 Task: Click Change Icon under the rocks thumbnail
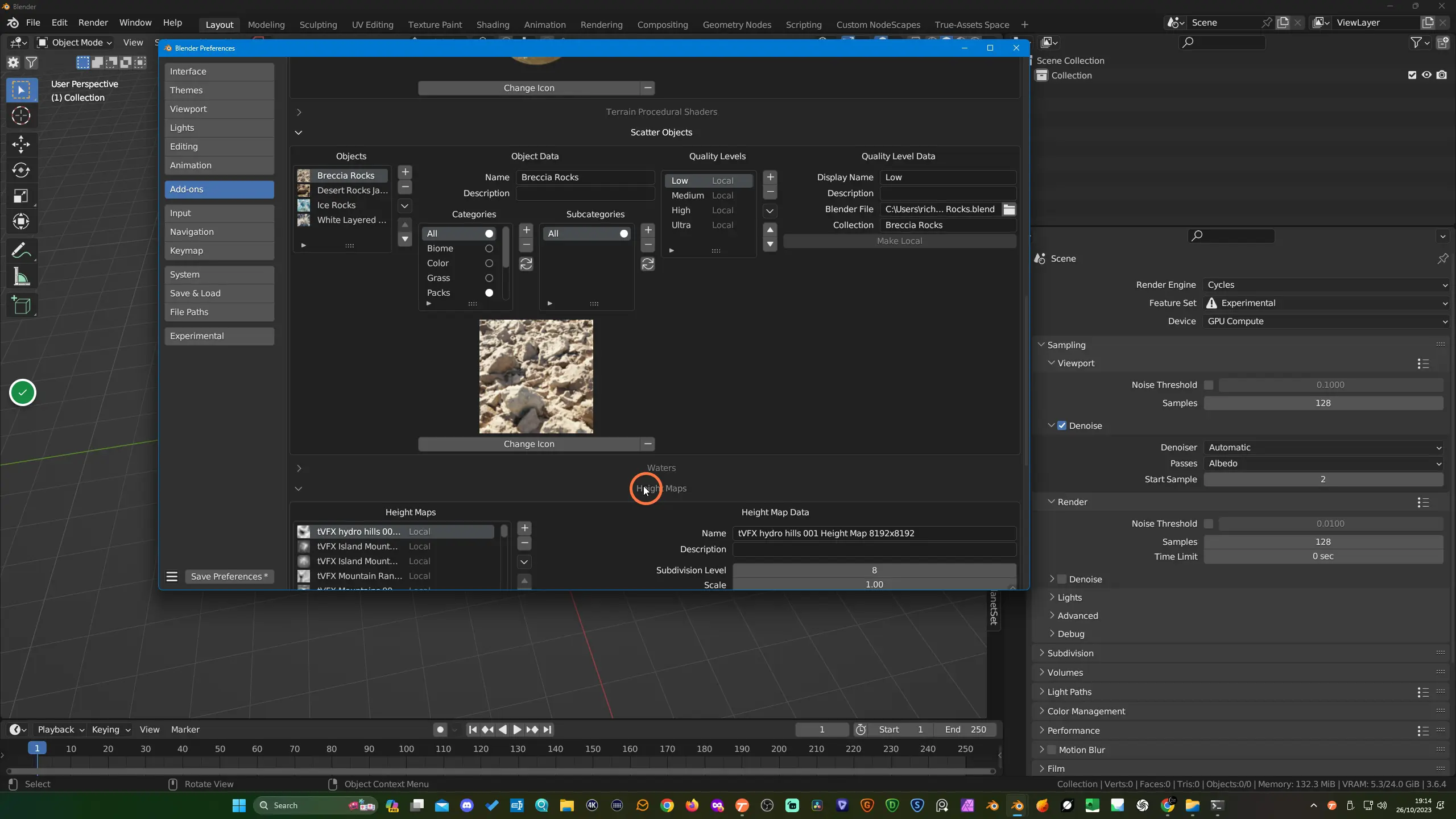click(529, 444)
